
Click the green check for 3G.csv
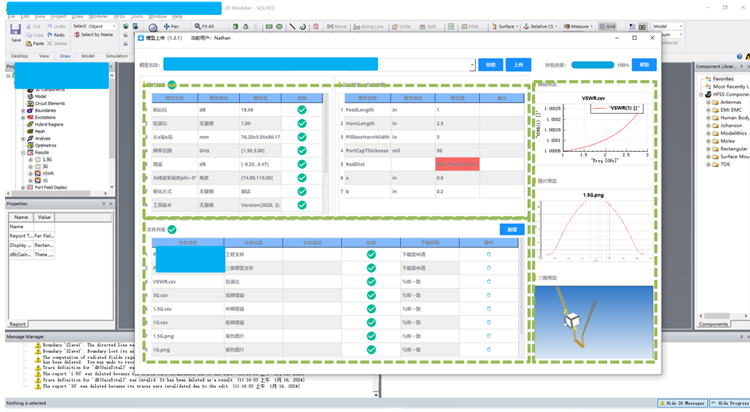tap(371, 295)
